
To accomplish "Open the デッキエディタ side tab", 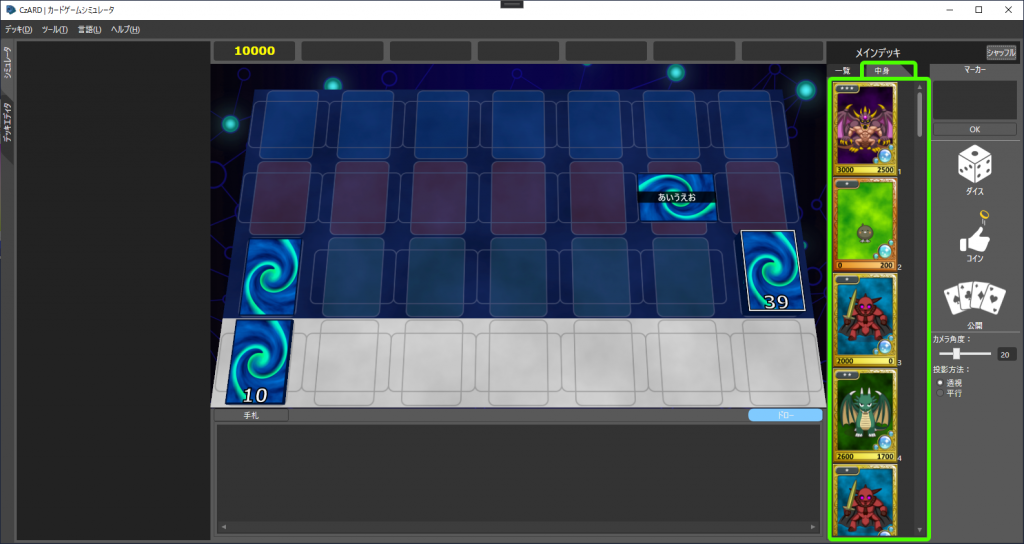I will 7,123.
